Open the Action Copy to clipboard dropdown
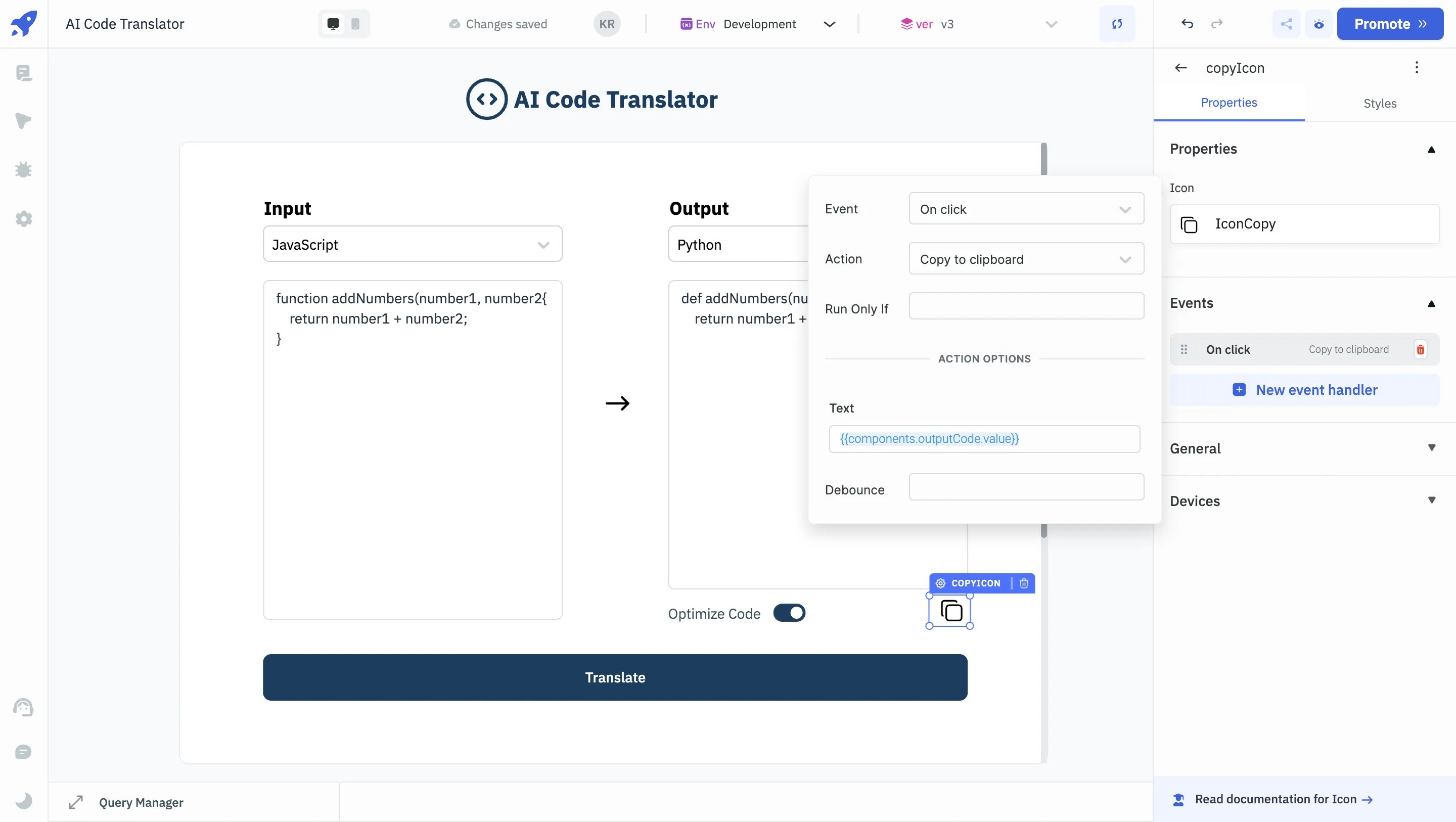 [1026, 259]
